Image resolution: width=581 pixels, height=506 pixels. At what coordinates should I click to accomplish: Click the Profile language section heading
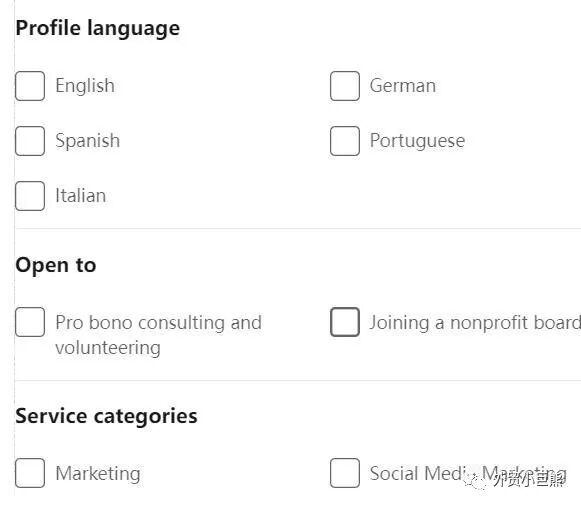pyautogui.click(x=98, y=29)
